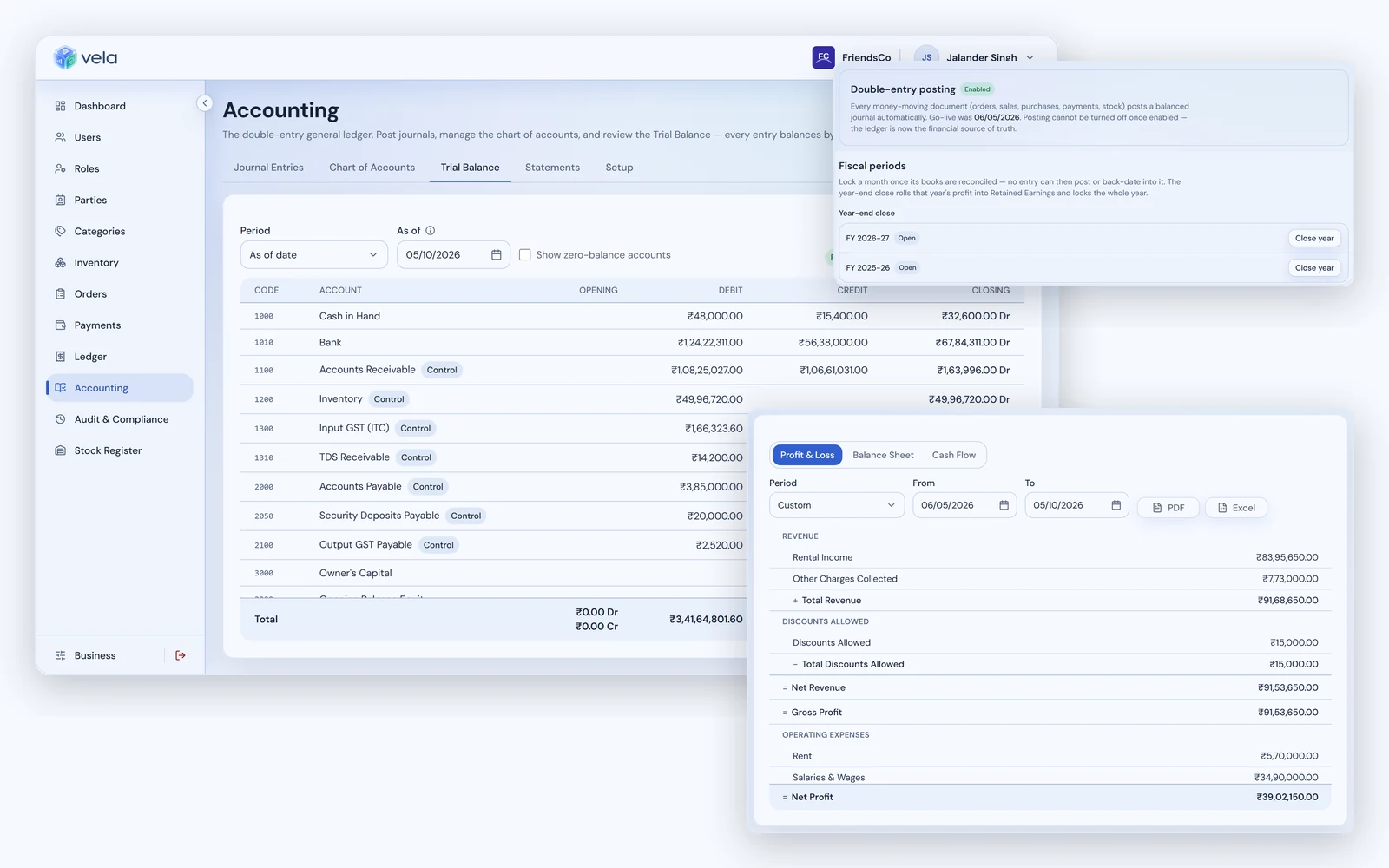Viewport: 1389px width, 868px height.
Task: Expand the Total Revenue row
Action: point(795,601)
